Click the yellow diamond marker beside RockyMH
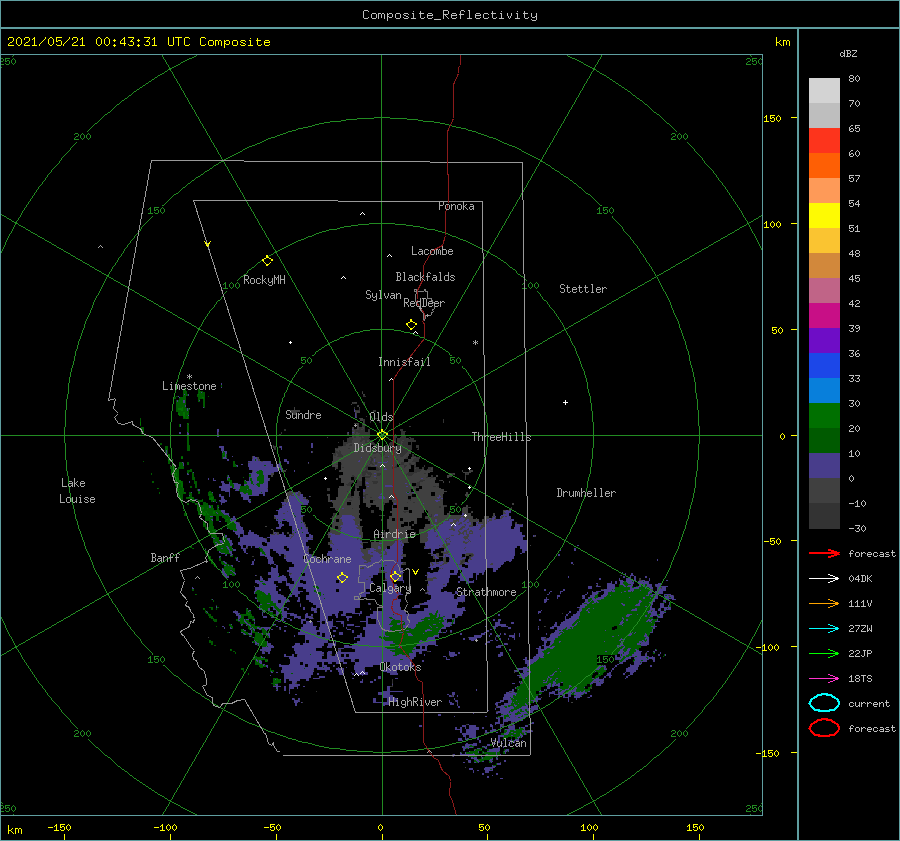 tap(267, 261)
